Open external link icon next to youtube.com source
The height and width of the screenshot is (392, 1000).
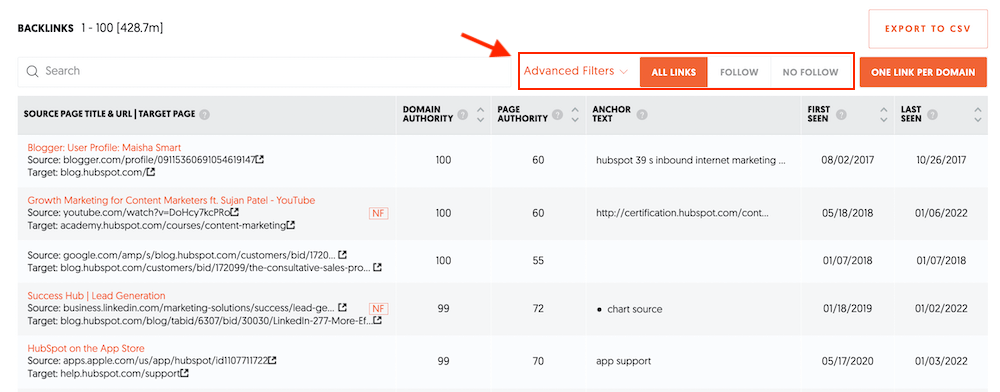click(235, 212)
